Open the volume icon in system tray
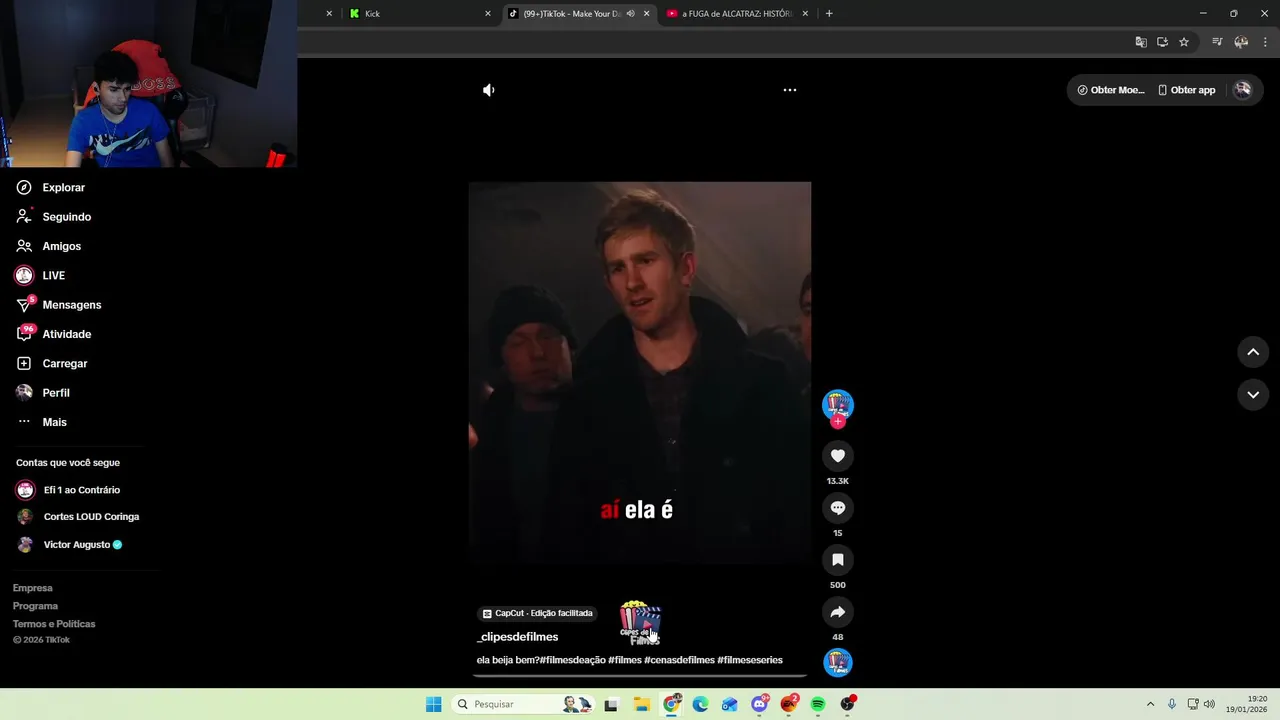This screenshot has width=1280, height=720. pos(1209,705)
